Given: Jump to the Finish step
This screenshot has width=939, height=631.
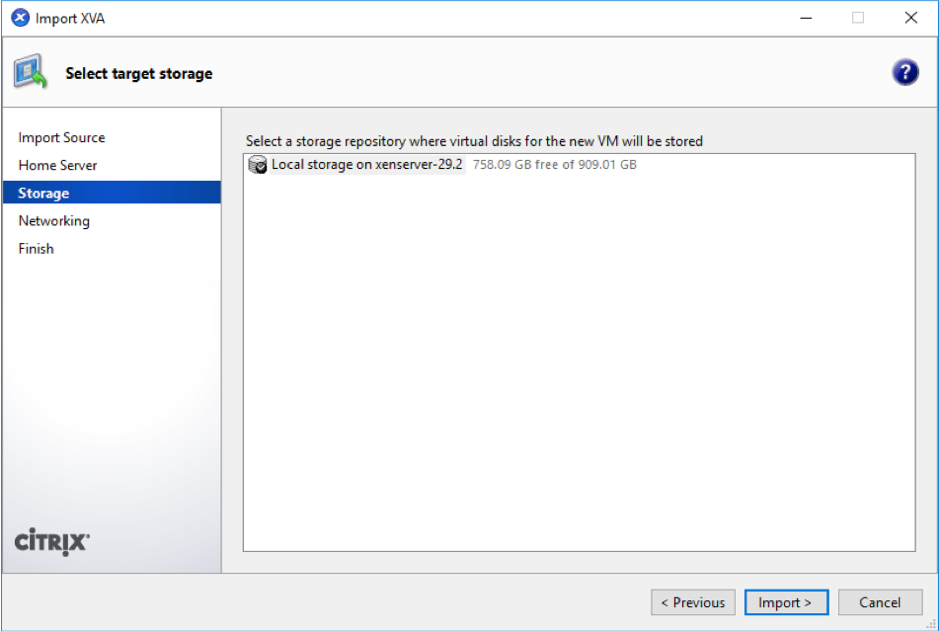Looking at the screenshot, I should point(36,248).
